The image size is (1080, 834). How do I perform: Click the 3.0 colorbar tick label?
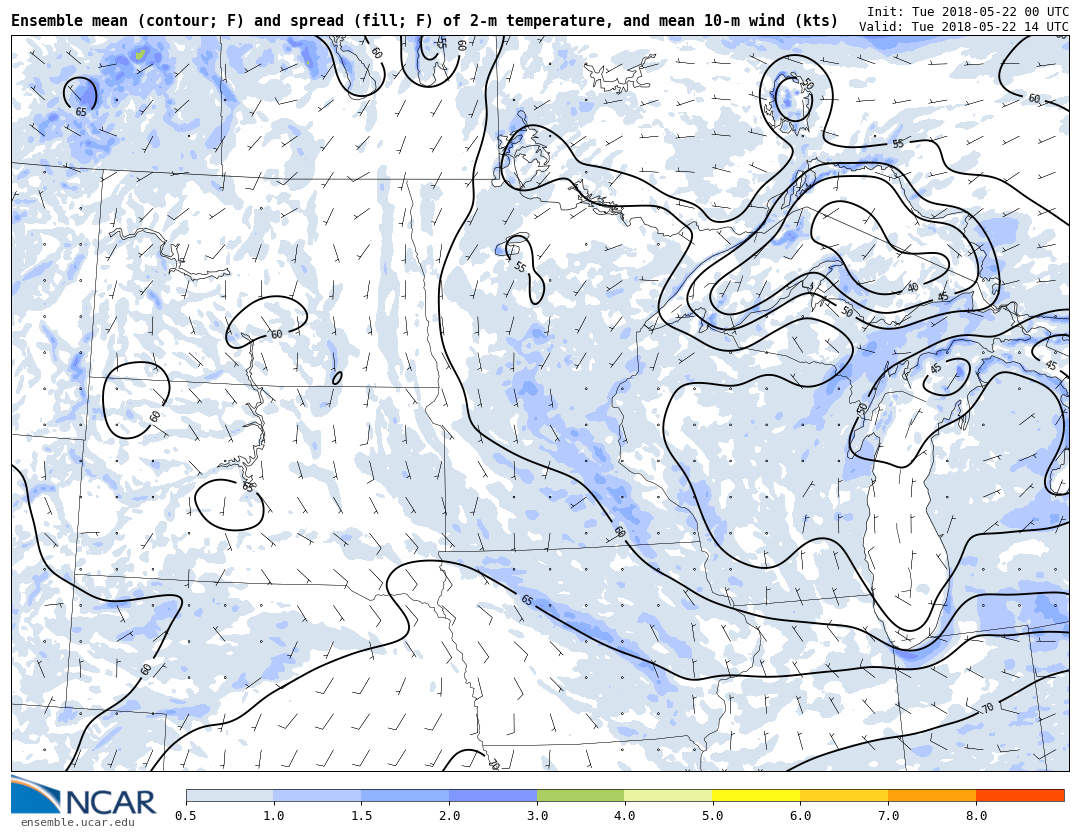tap(537, 816)
